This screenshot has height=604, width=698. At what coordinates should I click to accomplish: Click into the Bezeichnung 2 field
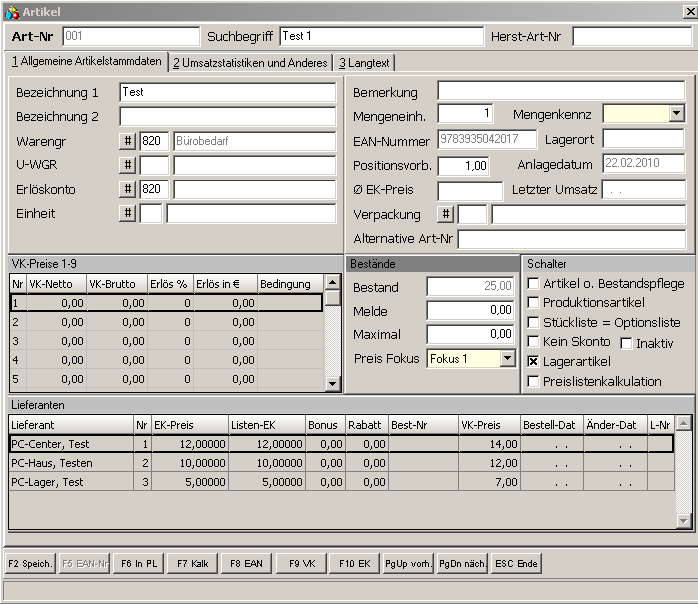point(228,116)
